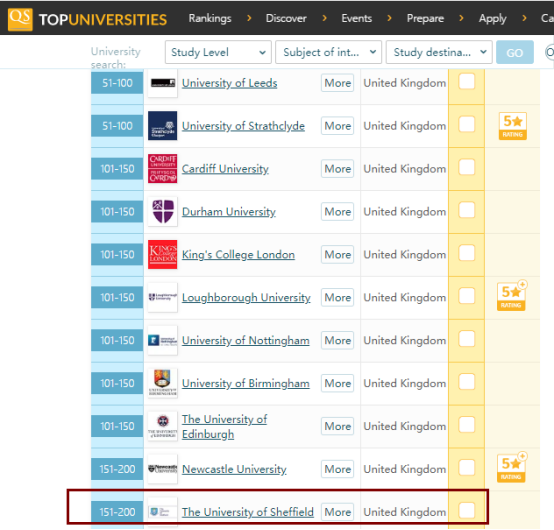Screen dimensions: 554x530
Task: Click 5-star plus rating badge for Newcastle
Action: [x=512, y=467]
